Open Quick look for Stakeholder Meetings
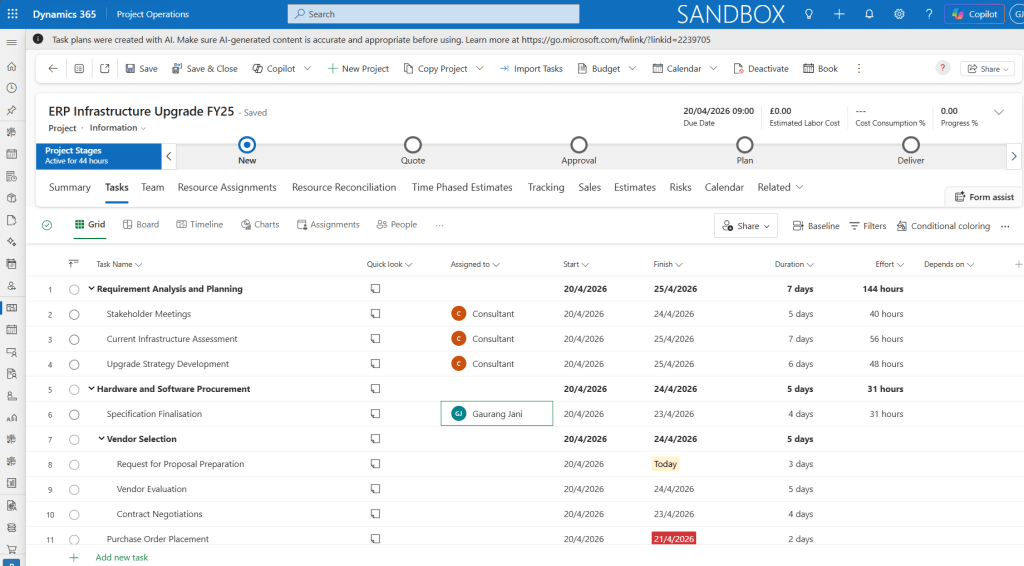 pos(376,313)
